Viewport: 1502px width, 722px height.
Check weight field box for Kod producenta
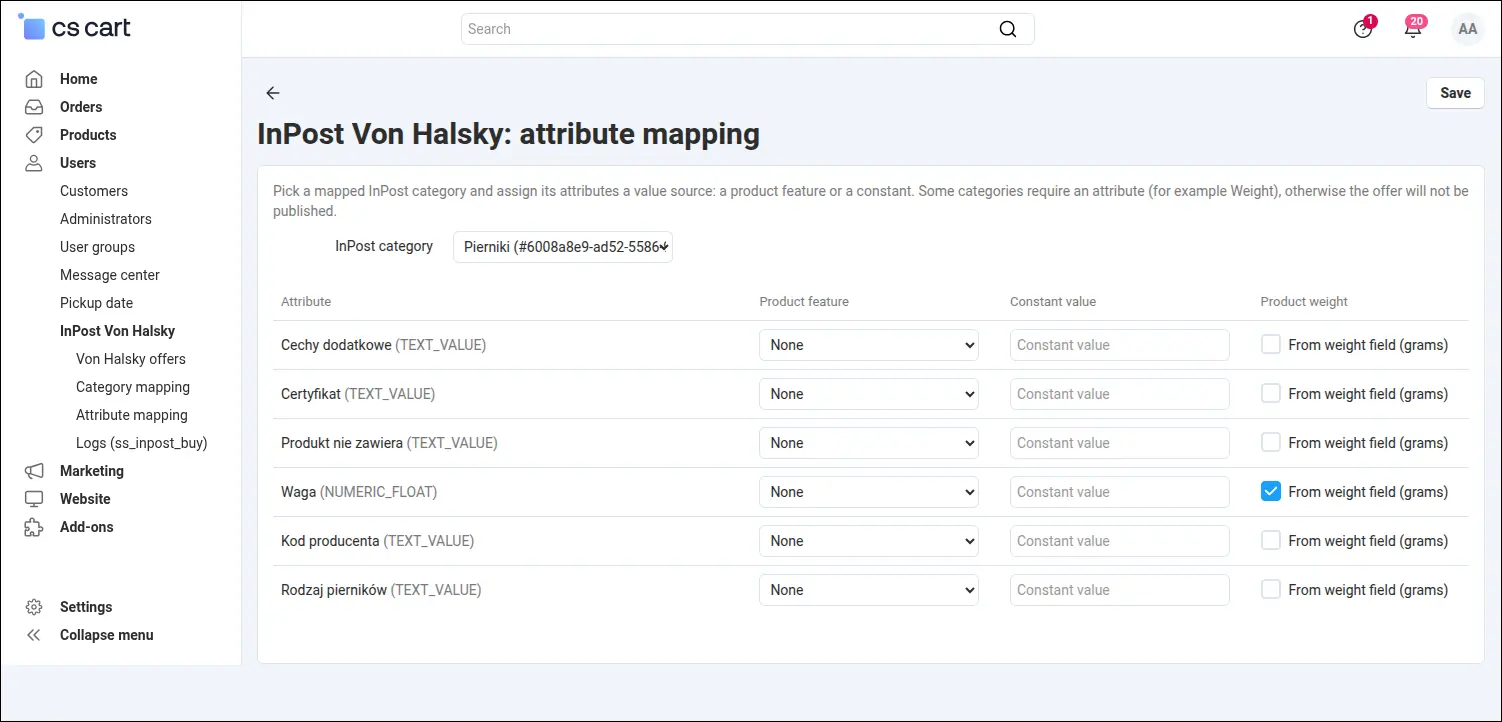click(1271, 541)
